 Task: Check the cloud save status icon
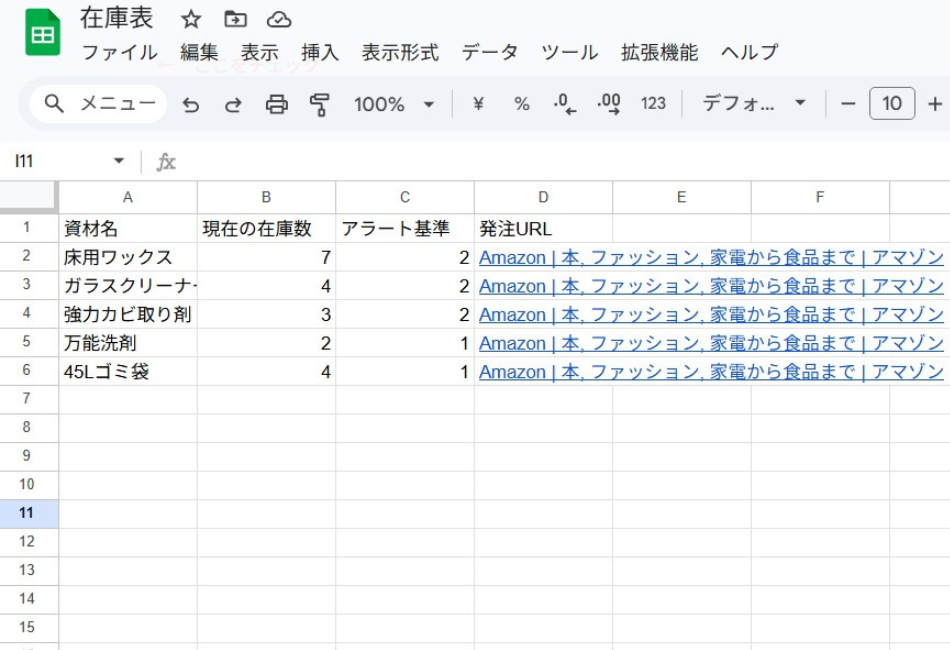[279, 18]
